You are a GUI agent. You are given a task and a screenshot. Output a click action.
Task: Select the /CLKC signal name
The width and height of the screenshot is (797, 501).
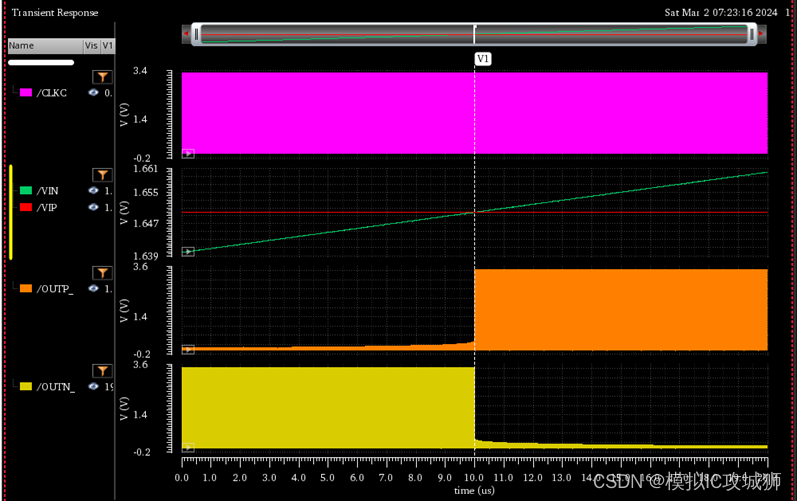pos(51,93)
